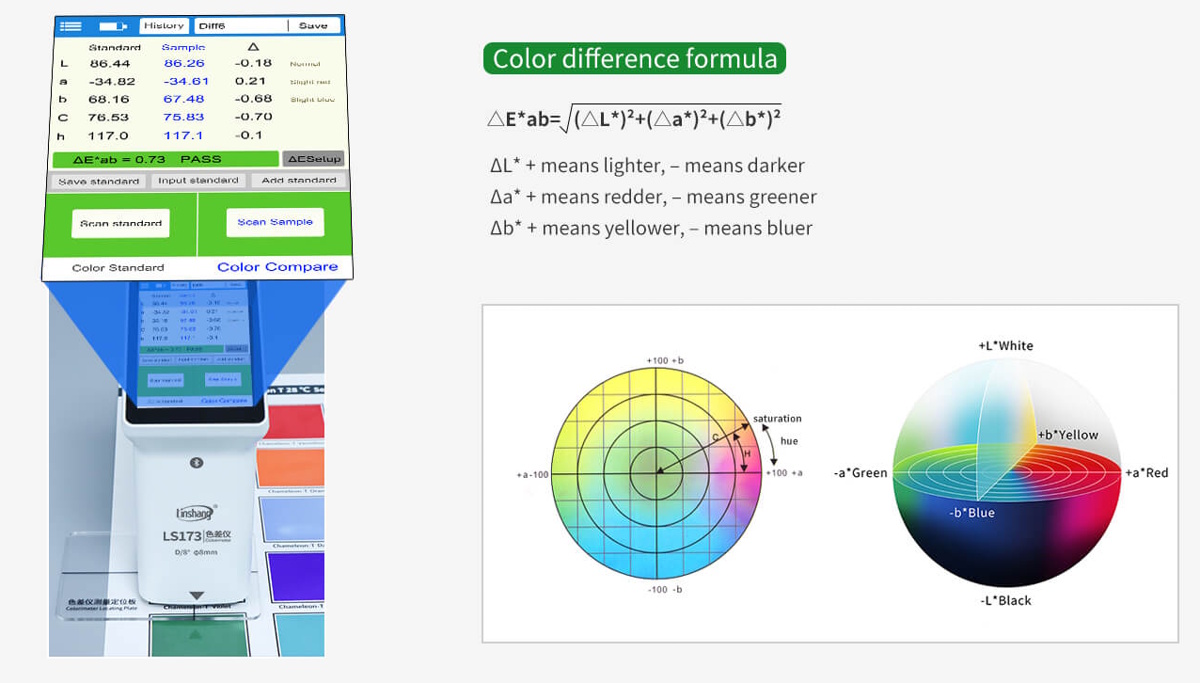Save the current measurement

(x=313, y=26)
